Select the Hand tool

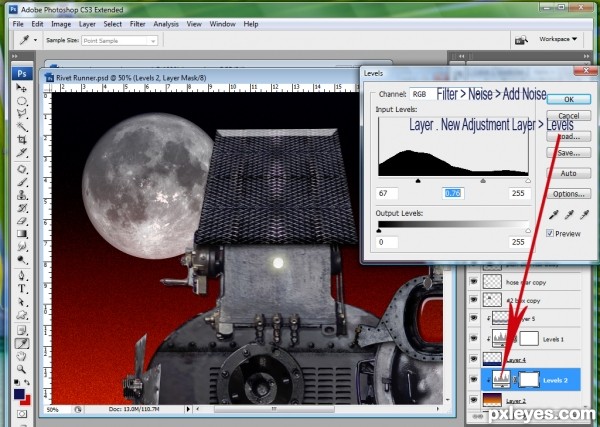(x=21, y=356)
